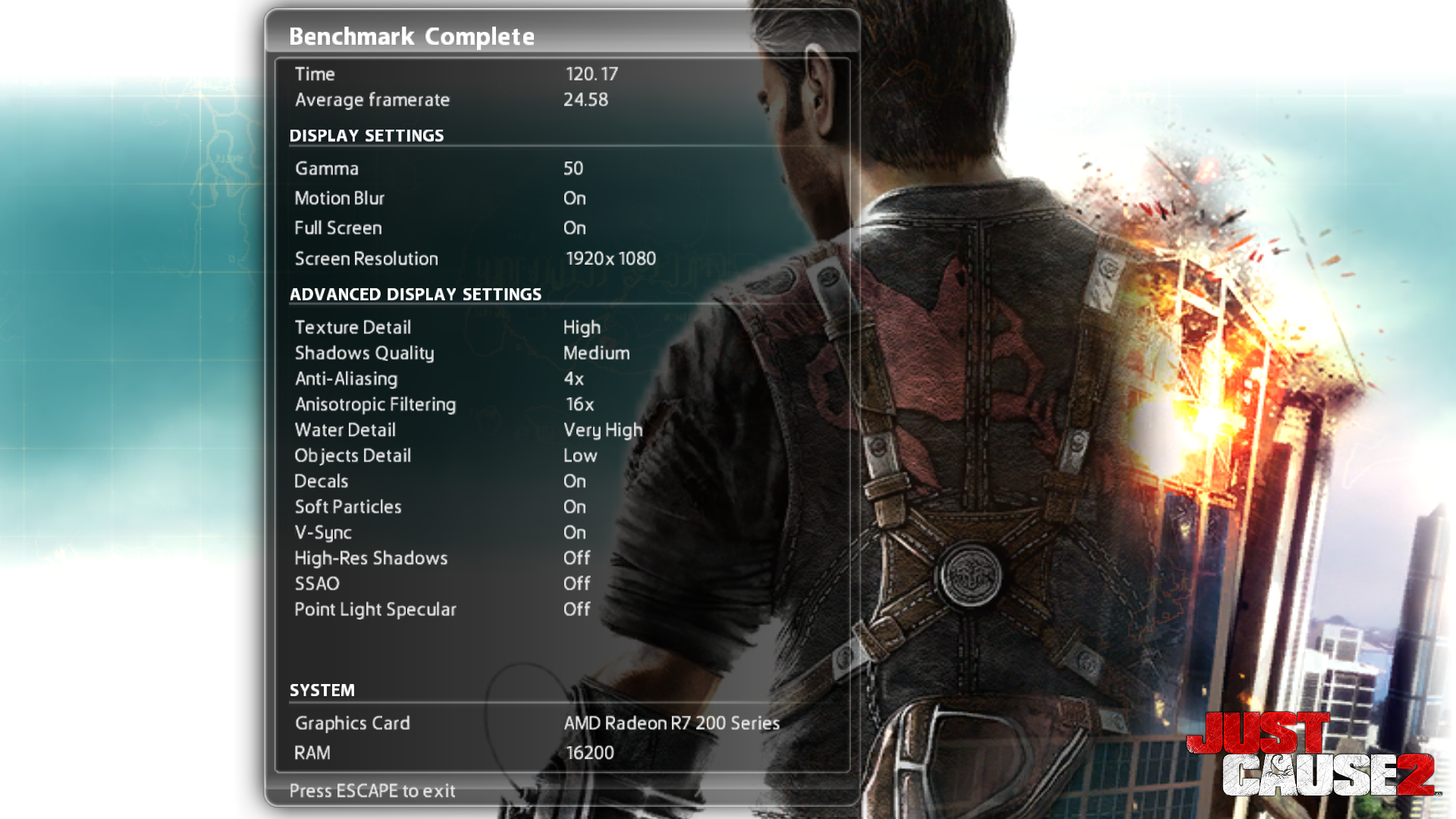Click the Soft Particles label
Image resolution: width=1456 pixels, height=819 pixels.
(348, 507)
